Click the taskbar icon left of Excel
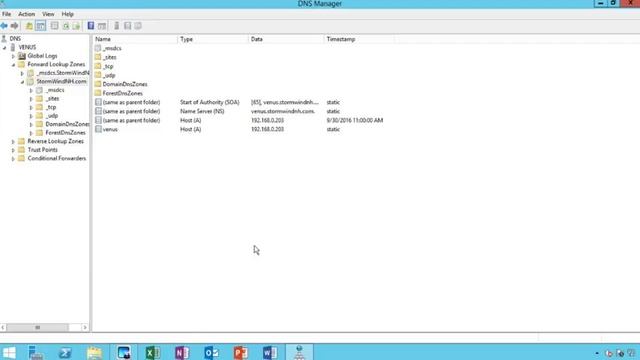This screenshot has height=360, width=640. pyautogui.click(x=124, y=352)
